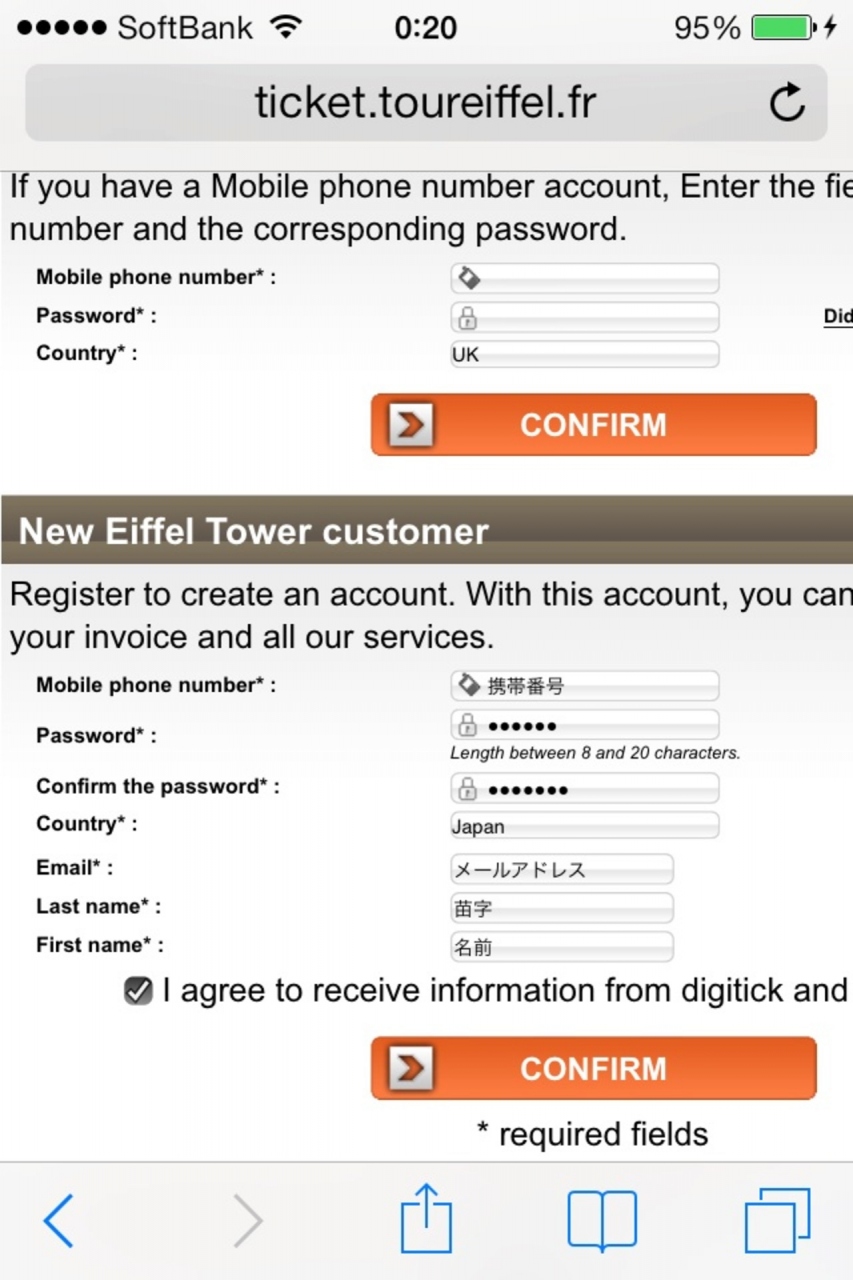
Task: Tap the Last name input field
Action: point(561,908)
